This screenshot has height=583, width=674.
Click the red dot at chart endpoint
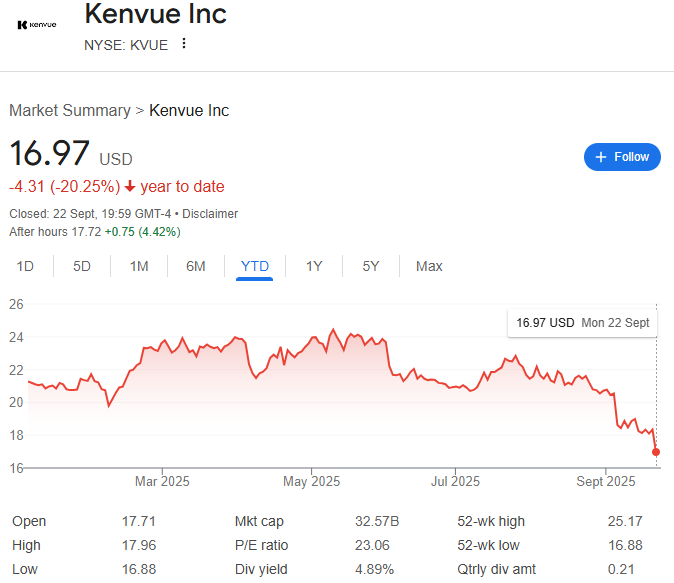click(656, 452)
